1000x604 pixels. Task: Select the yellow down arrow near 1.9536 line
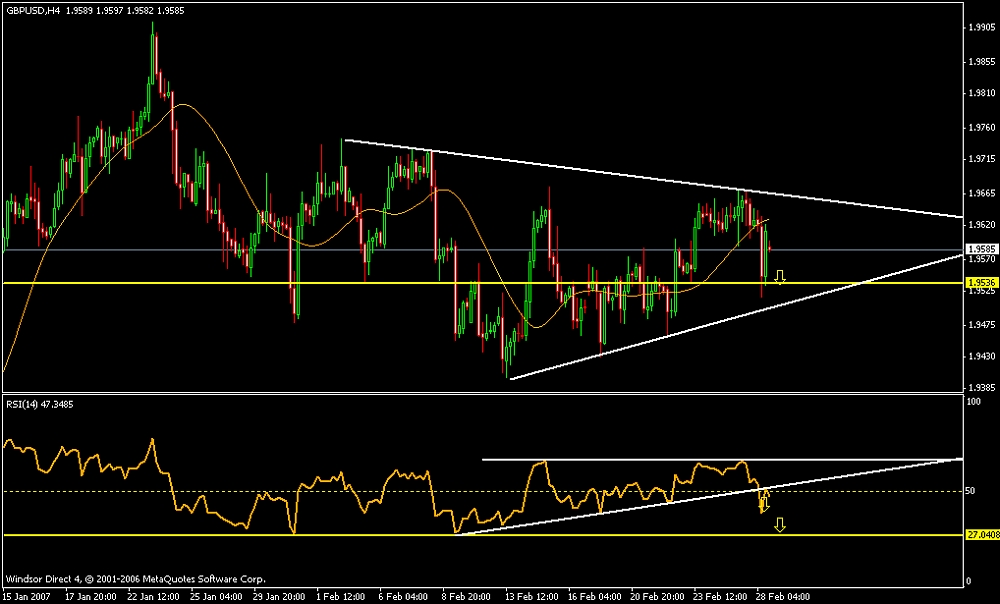[x=779, y=277]
